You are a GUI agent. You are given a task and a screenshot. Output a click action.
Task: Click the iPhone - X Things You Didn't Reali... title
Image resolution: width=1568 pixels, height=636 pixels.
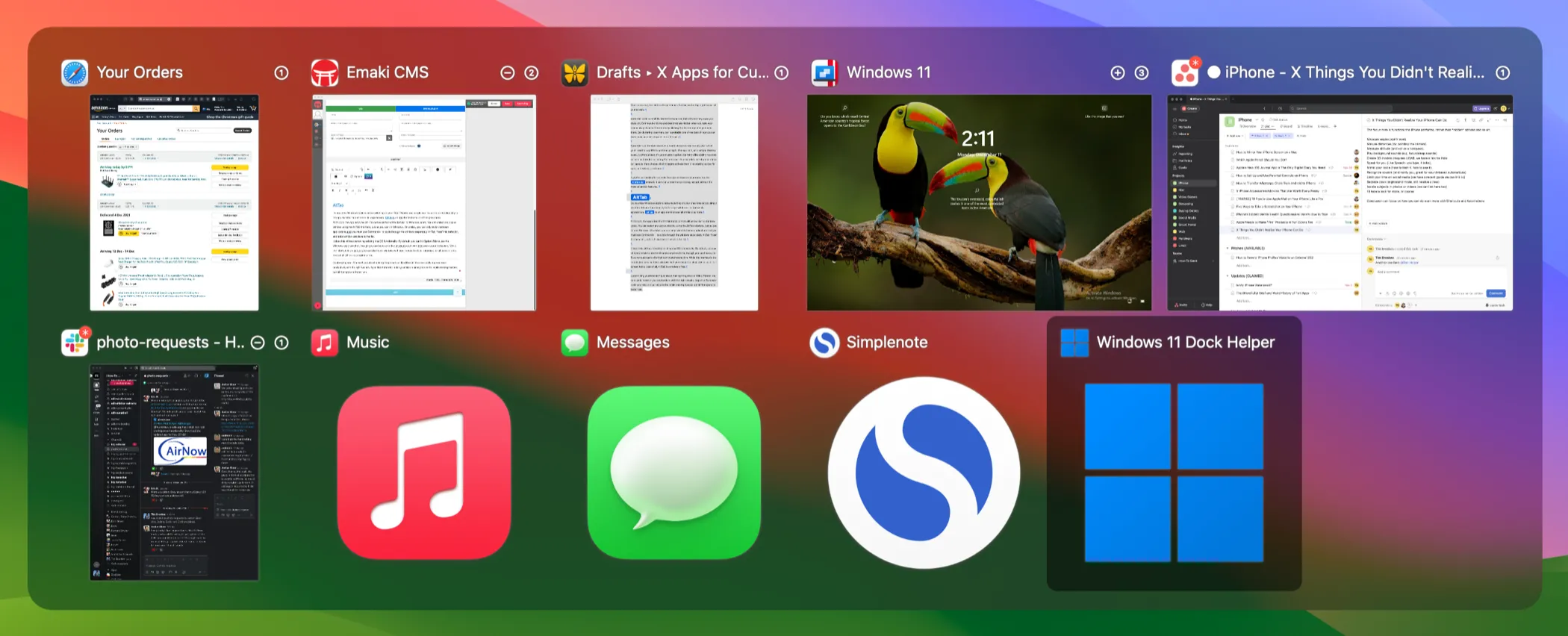(x=1354, y=72)
